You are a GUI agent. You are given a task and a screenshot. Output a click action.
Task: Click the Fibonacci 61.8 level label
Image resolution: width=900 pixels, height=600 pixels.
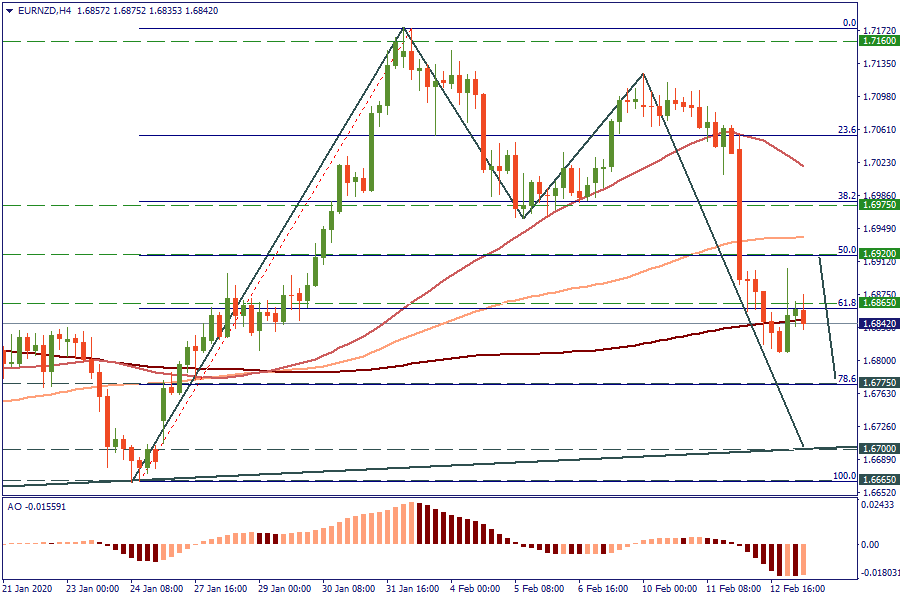845,302
